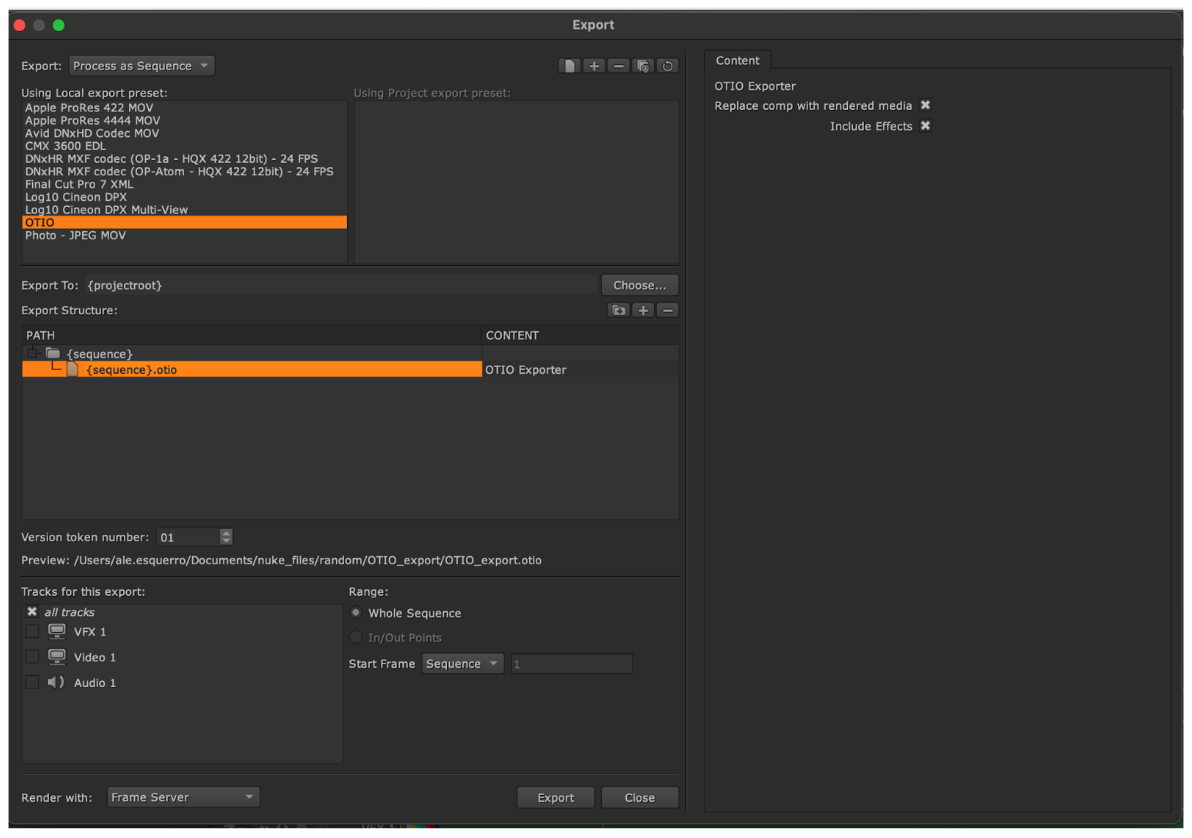Remove the selected export preset with minus
Viewport: 1192px width, 838px height.
point(619,66)
